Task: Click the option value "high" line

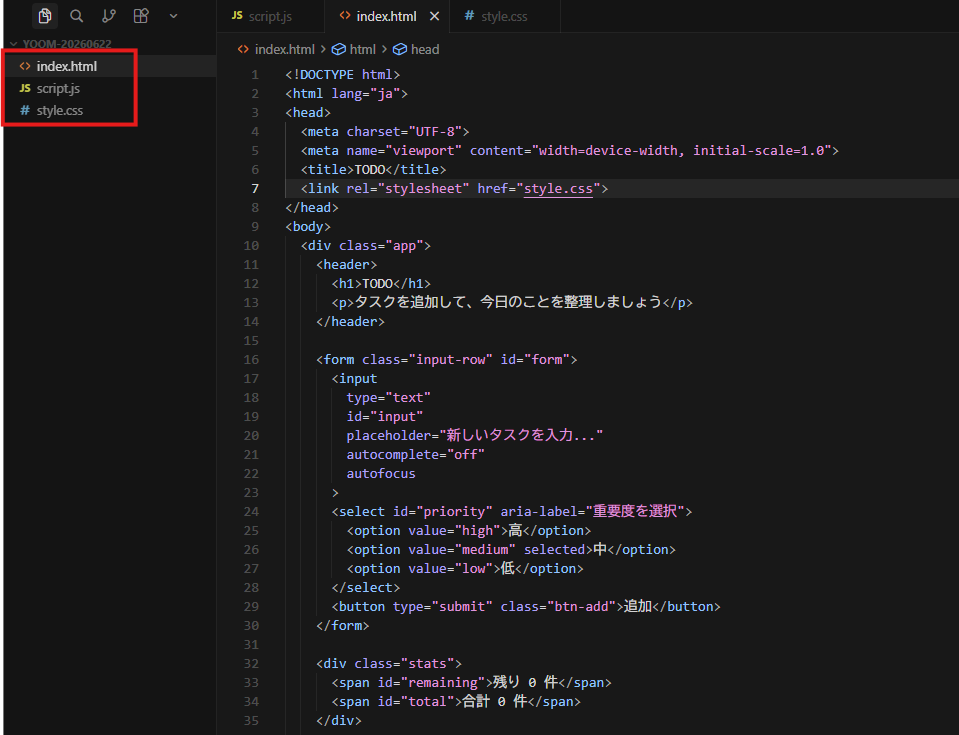Action: tap(468, 530)
